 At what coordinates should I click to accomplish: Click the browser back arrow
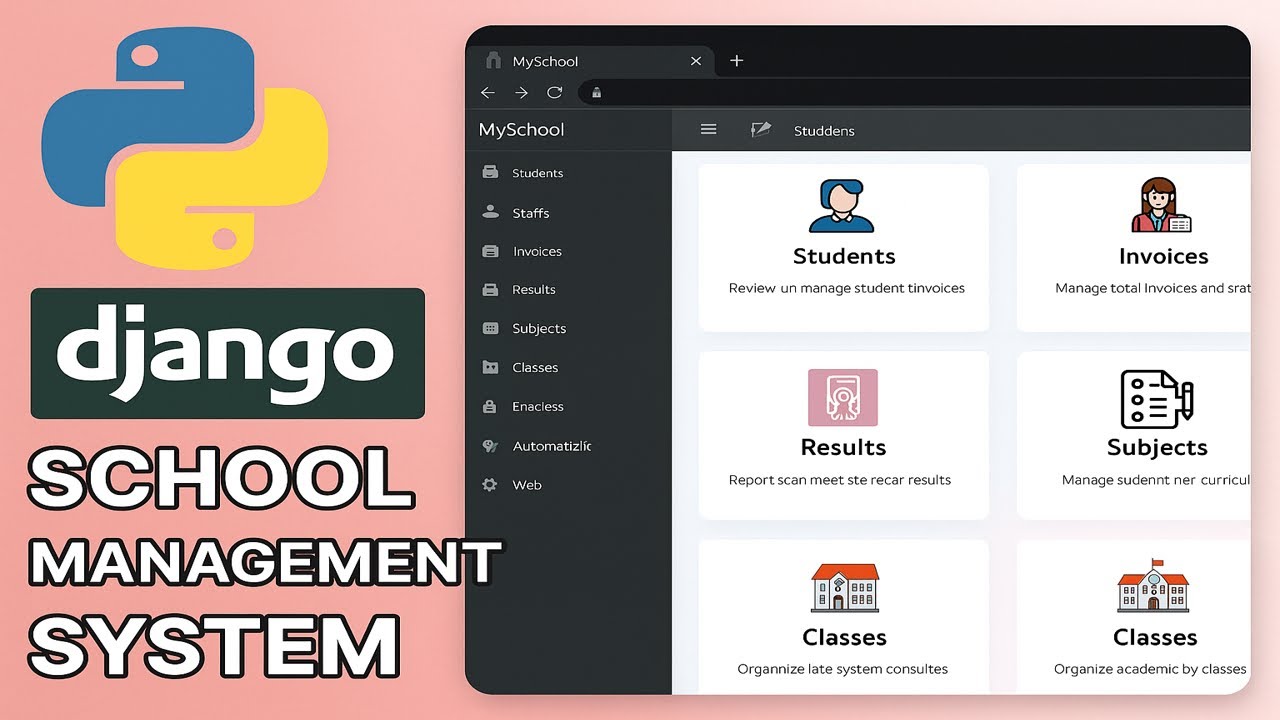pos(488,92)
